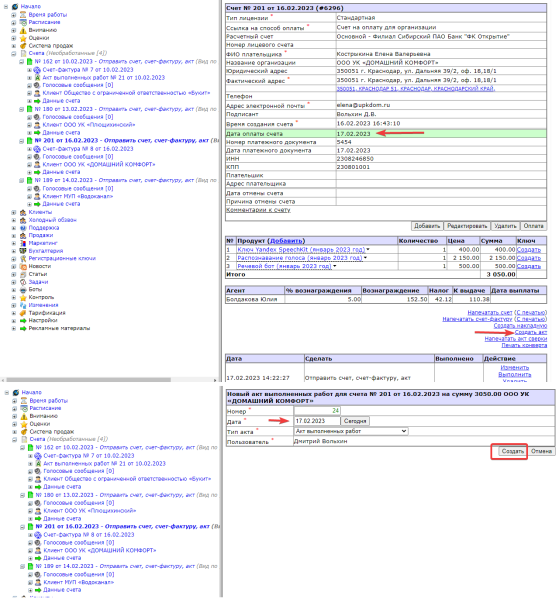Expand the Клиенты tree node

click(x=14, y=212)
